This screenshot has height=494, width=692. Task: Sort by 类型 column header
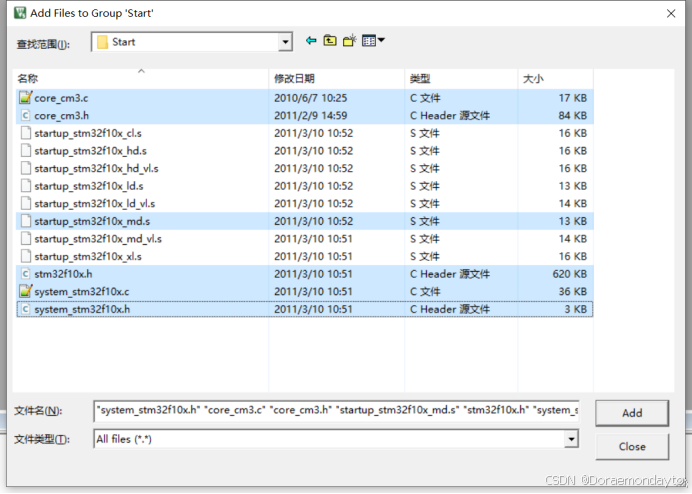tap(461, 79)
